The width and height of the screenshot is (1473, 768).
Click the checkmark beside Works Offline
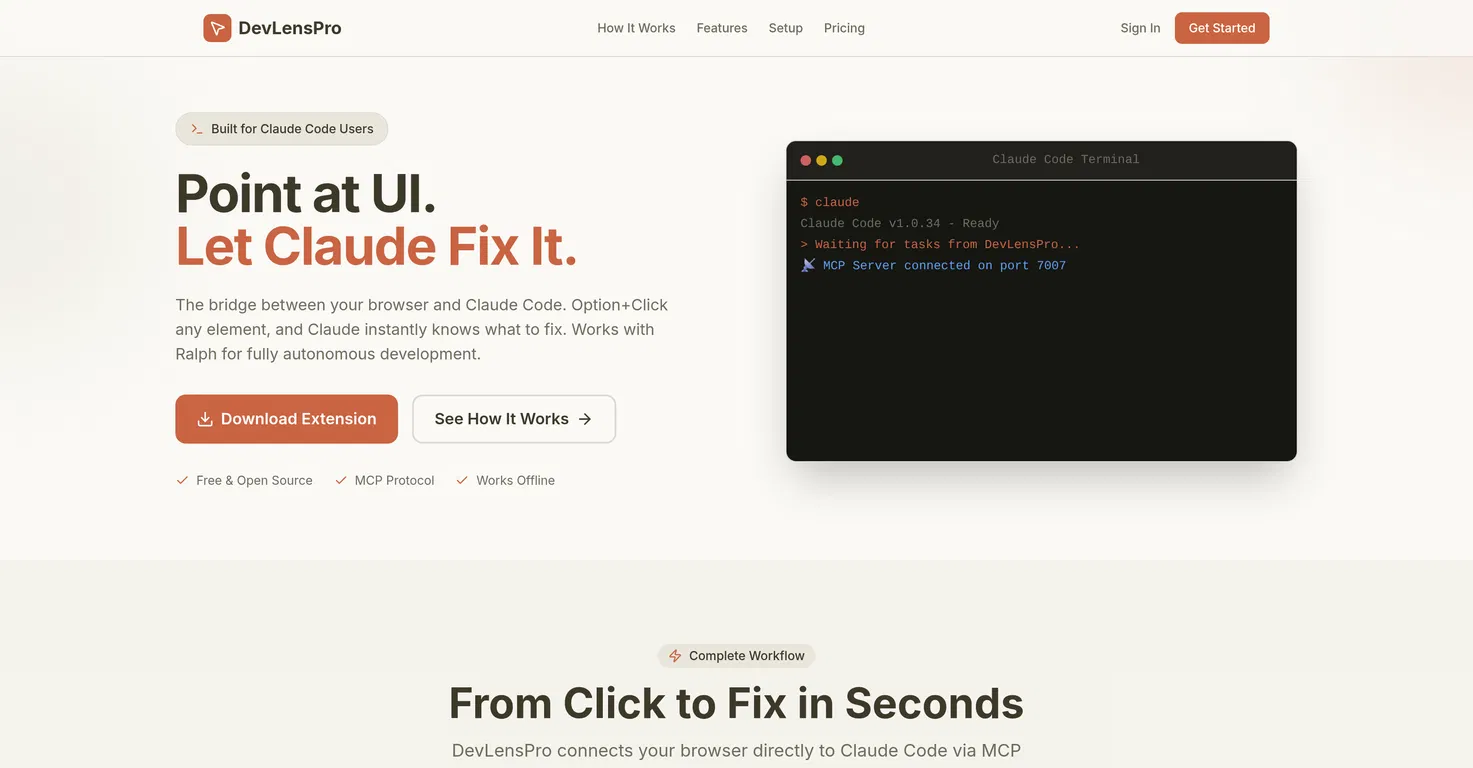(462, 480)
